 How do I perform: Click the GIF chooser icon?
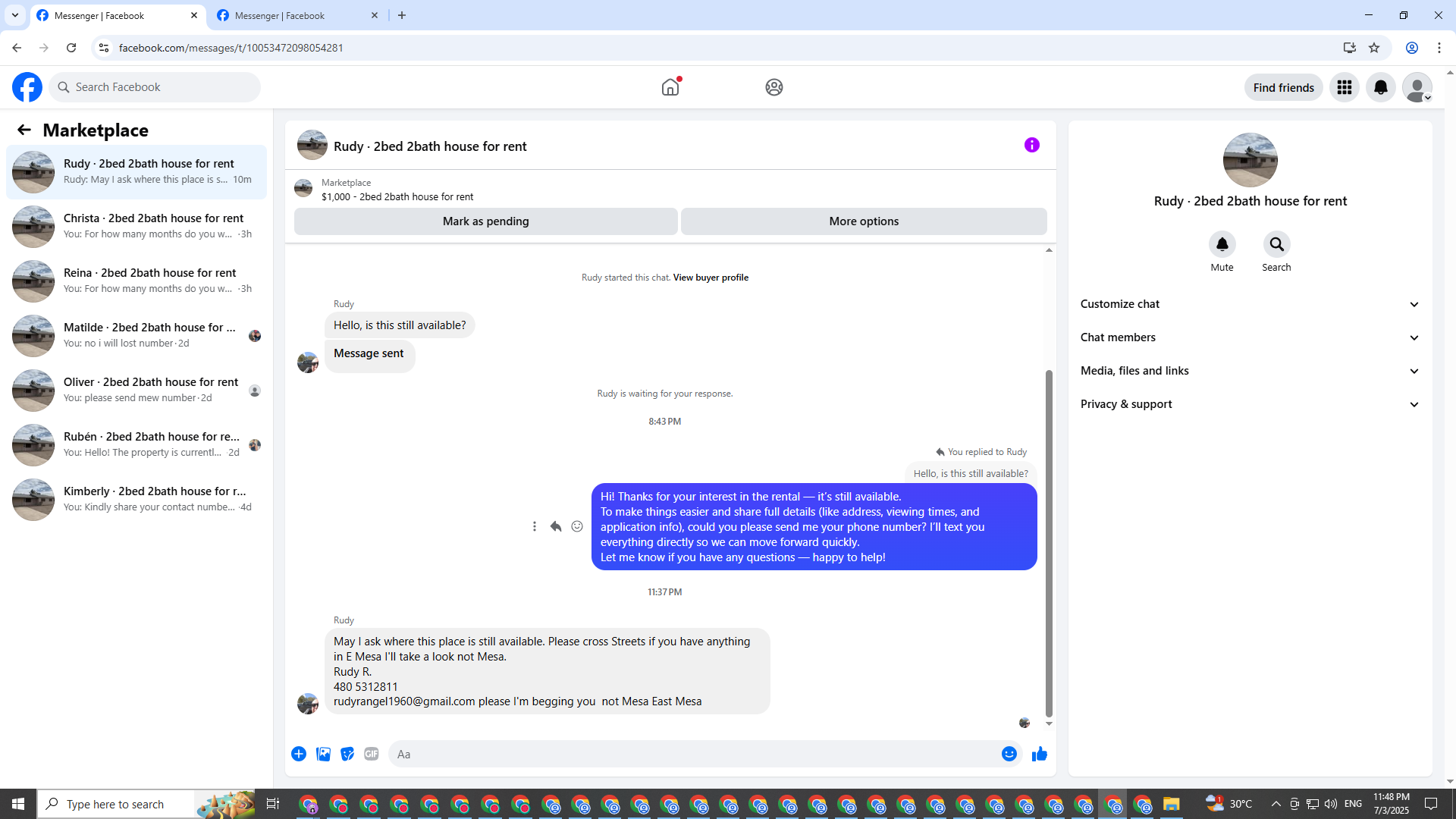pos(371,754)
